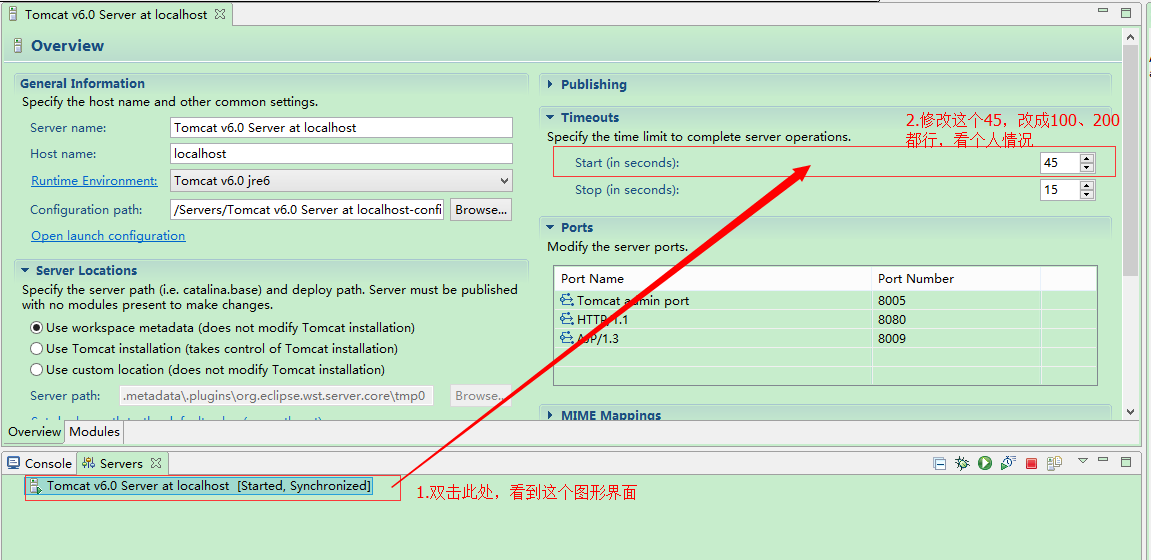Select the Servers tab

point(121,463)
